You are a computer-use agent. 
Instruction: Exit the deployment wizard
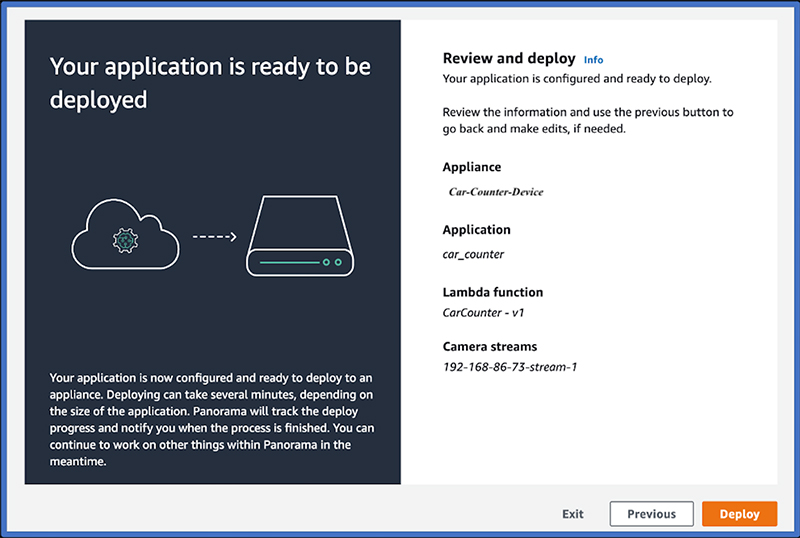[572, 514]
